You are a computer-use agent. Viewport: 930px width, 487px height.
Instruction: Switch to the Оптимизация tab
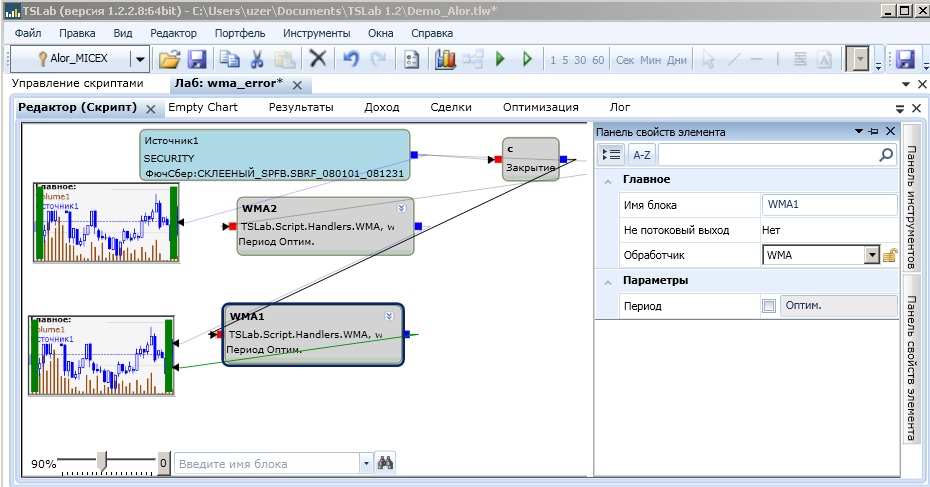click(x=540, y=107)
